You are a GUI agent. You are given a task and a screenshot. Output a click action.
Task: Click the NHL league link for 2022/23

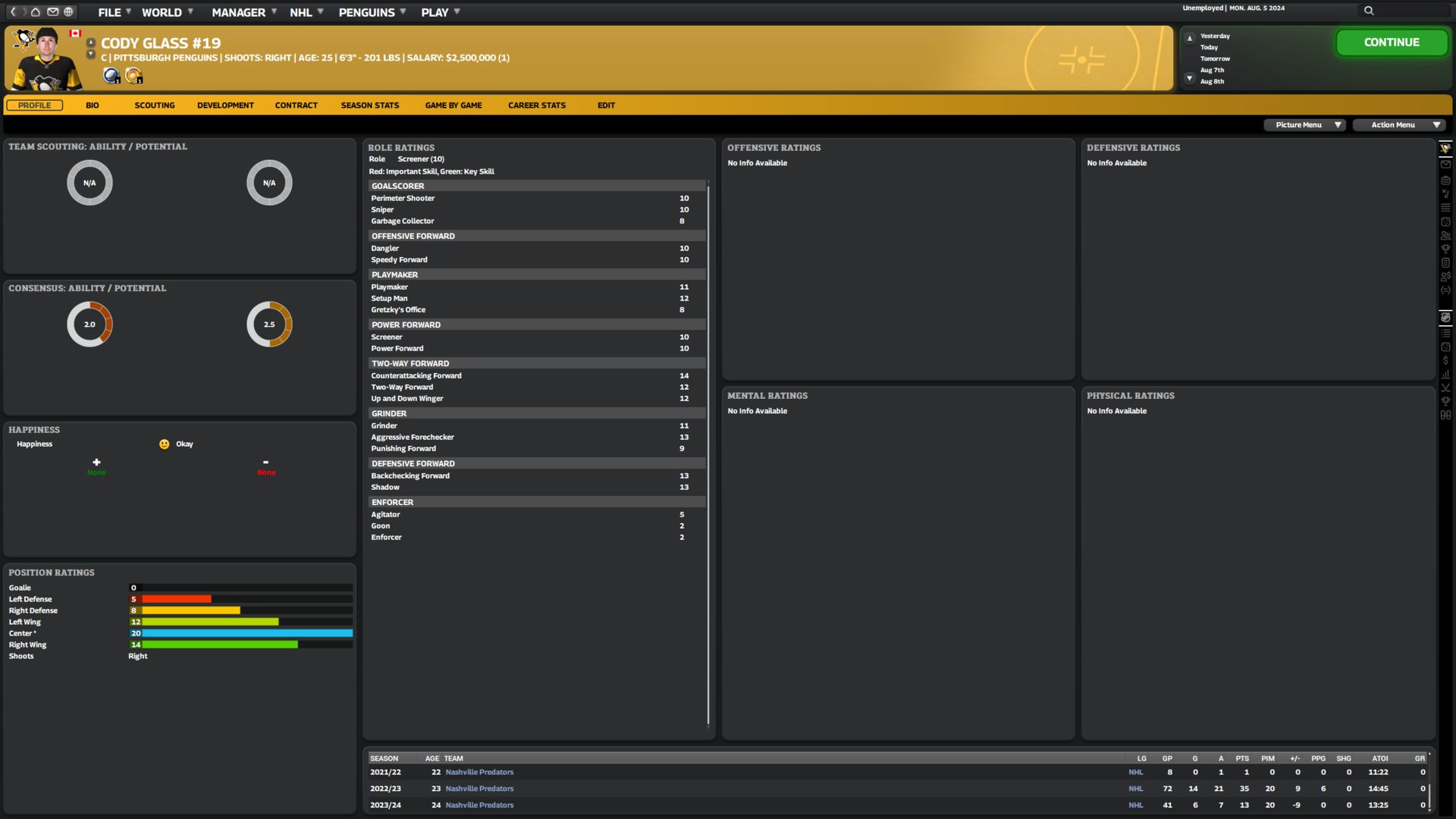[1135, 789]
